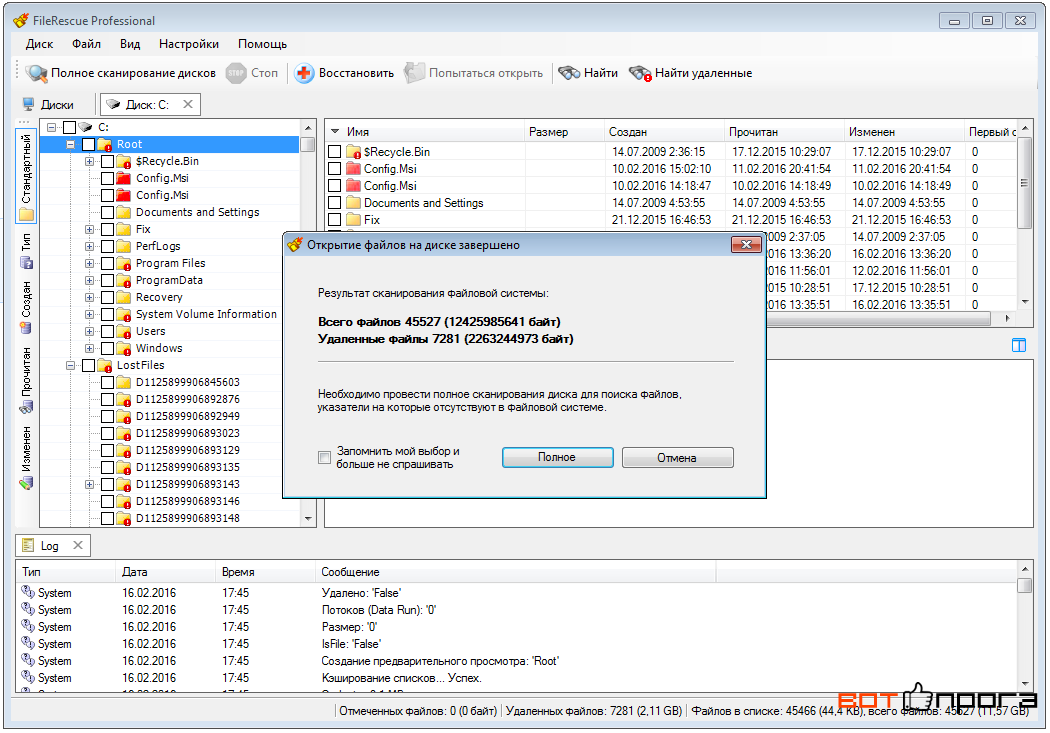Sort files by the Создан column header
The height and width of the screenshot is (733, 1050).
point(664,132)
